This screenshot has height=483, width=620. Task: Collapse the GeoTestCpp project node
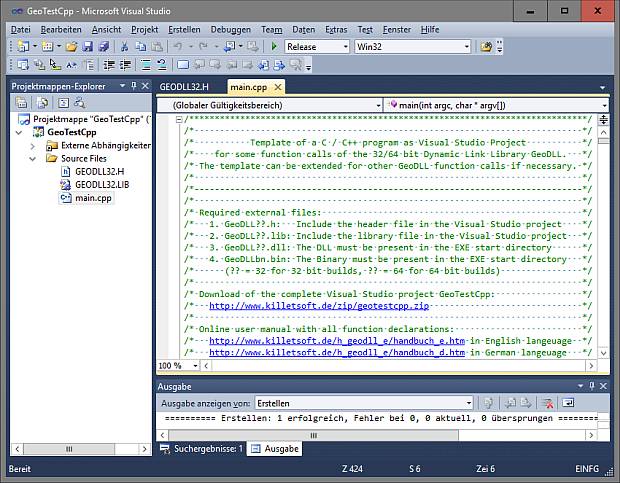(19, 132)
